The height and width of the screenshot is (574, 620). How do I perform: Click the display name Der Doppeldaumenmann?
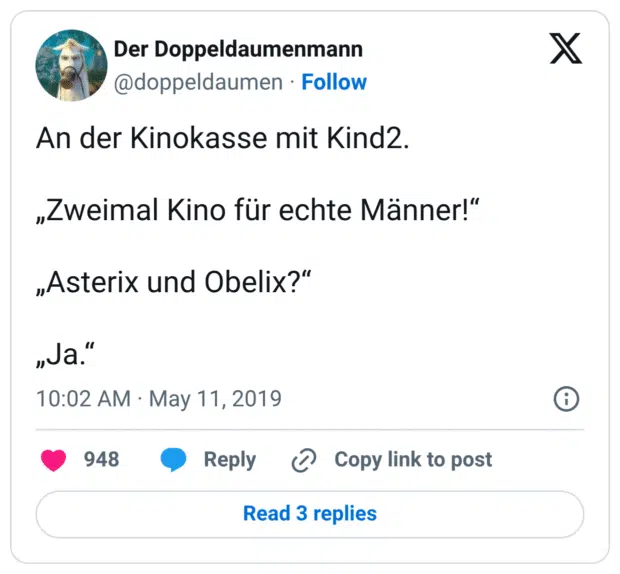coord(238,49)
